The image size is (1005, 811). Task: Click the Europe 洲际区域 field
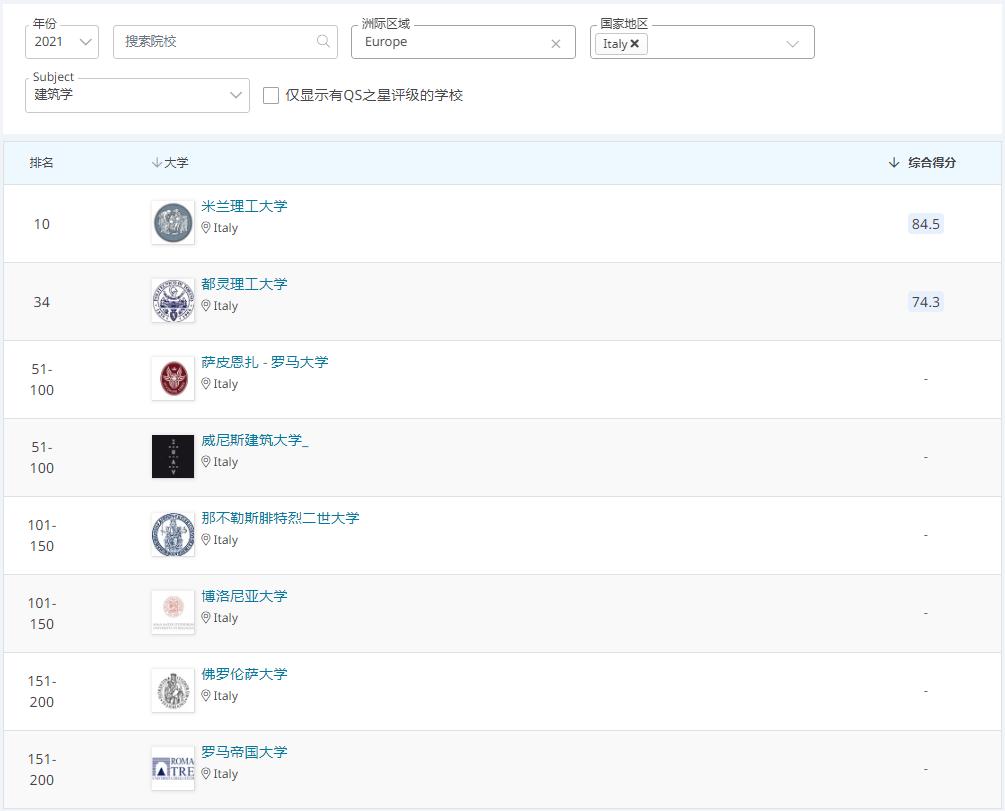(x=463, y=42)
